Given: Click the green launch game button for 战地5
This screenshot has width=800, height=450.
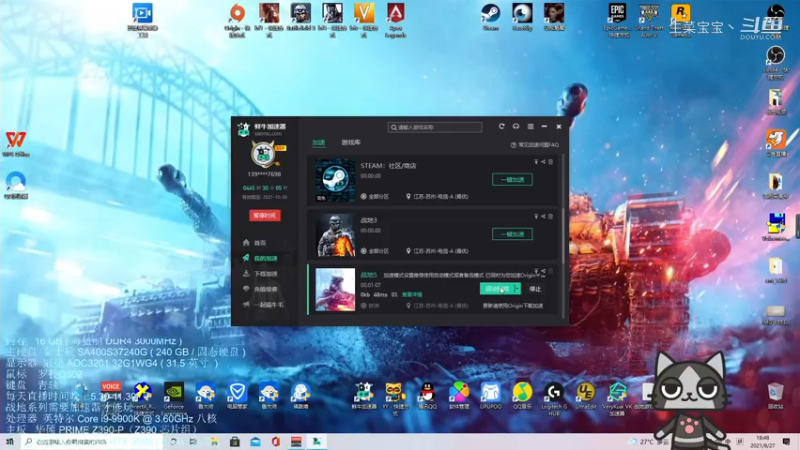Looking at the screenshot, I should (497, 289).
